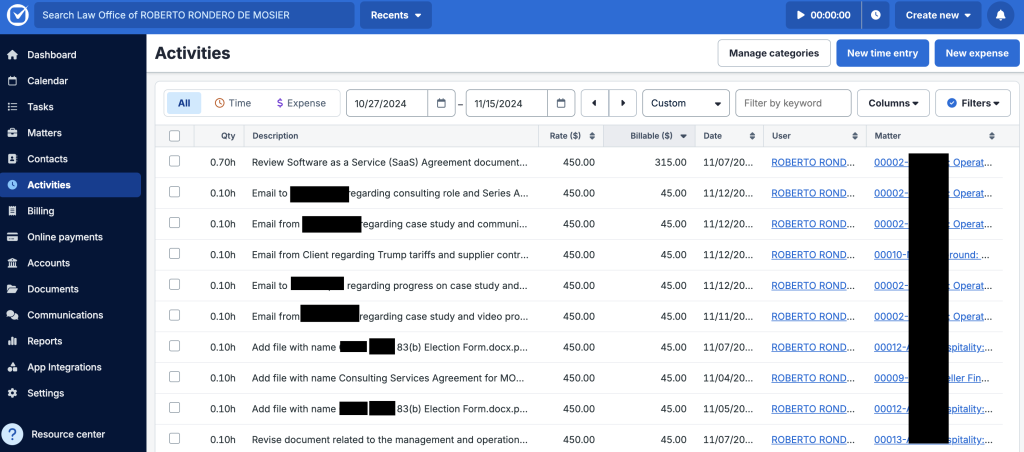
Task: Open calendar picker for end date 11/15/2024
Action: [x=561, y=103]
